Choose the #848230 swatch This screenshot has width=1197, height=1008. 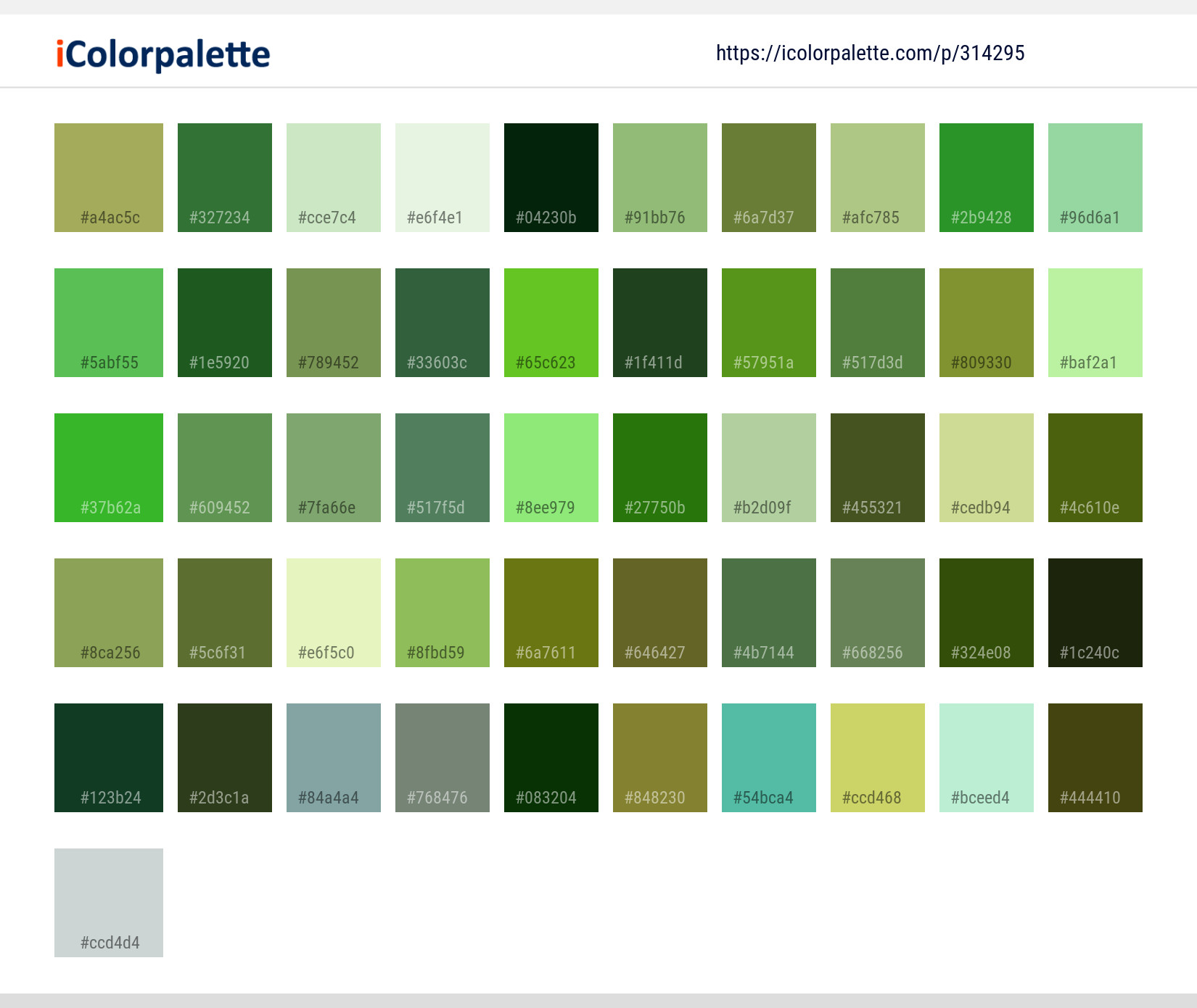[660, 758]
